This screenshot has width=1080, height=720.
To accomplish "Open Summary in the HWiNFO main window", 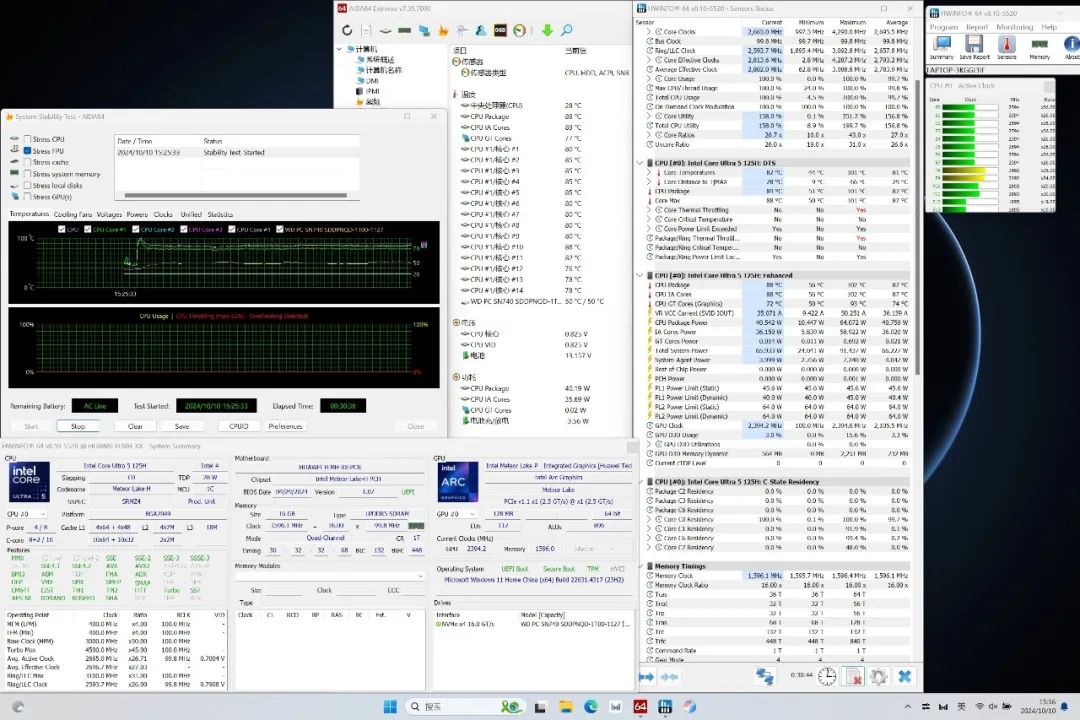I will click(942, 47).
